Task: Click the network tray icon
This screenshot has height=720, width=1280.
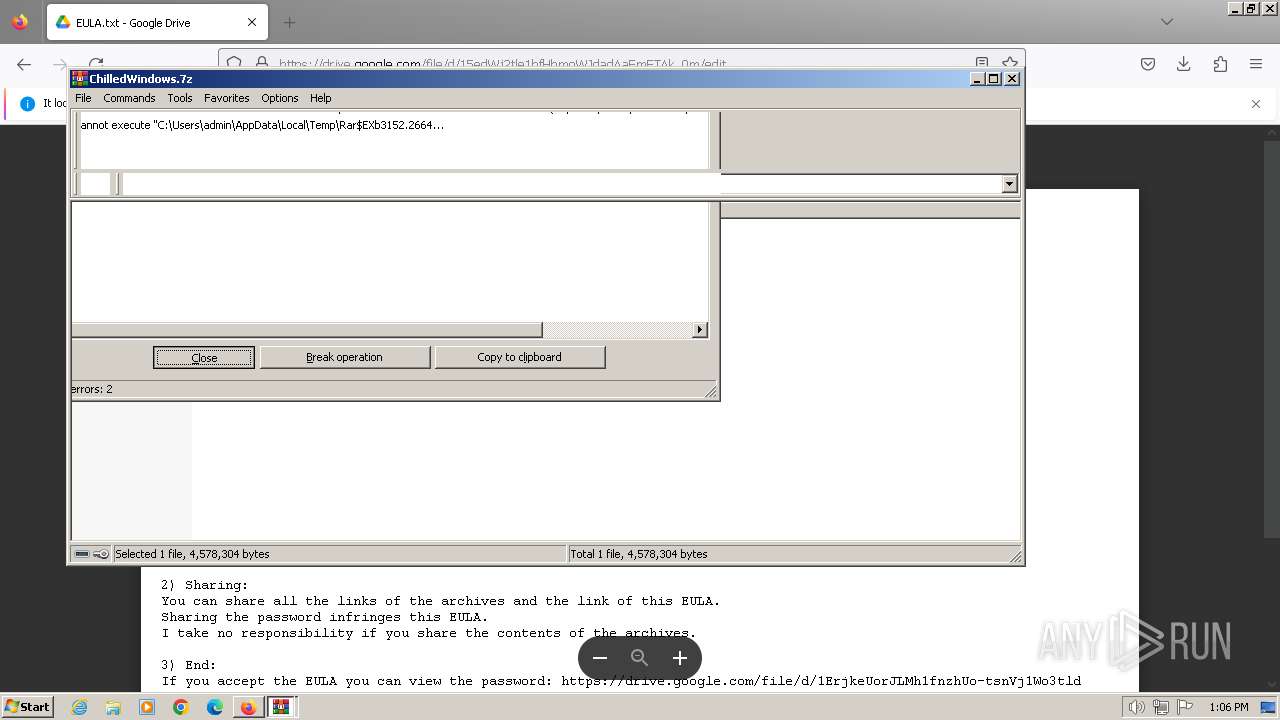Action: tap(1161, 707)
